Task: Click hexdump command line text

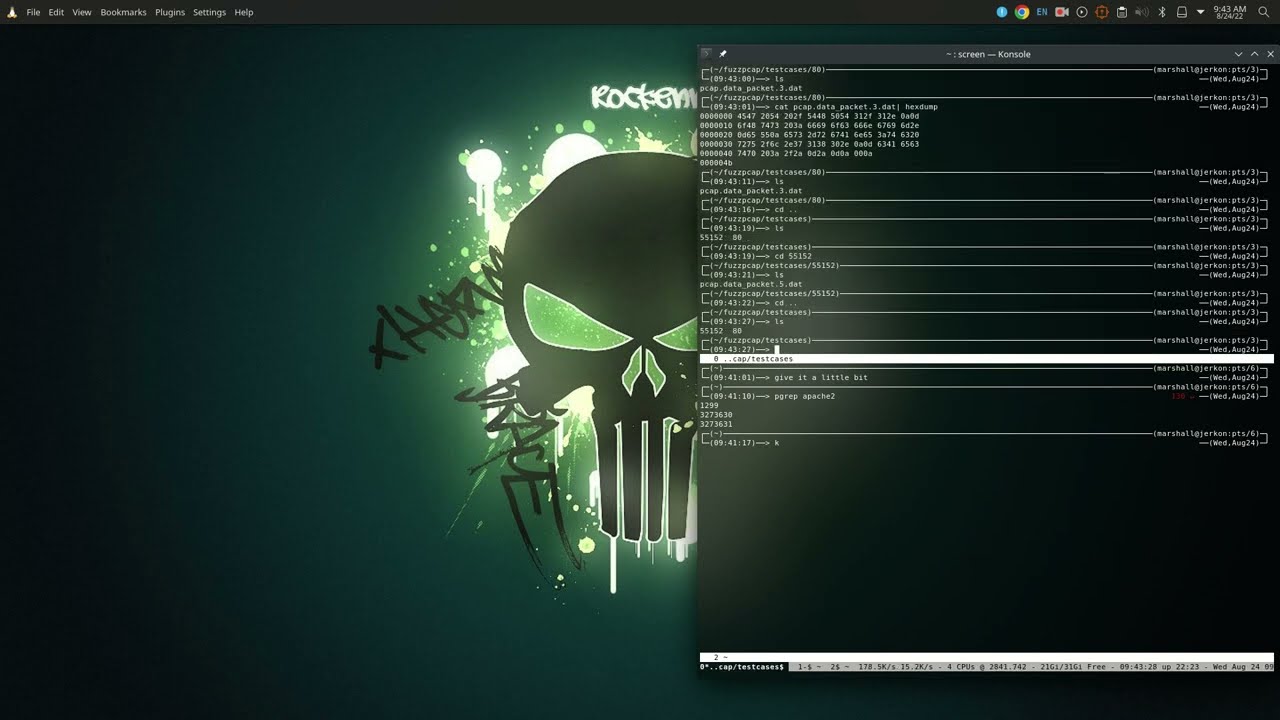Action: coord(856,106)
